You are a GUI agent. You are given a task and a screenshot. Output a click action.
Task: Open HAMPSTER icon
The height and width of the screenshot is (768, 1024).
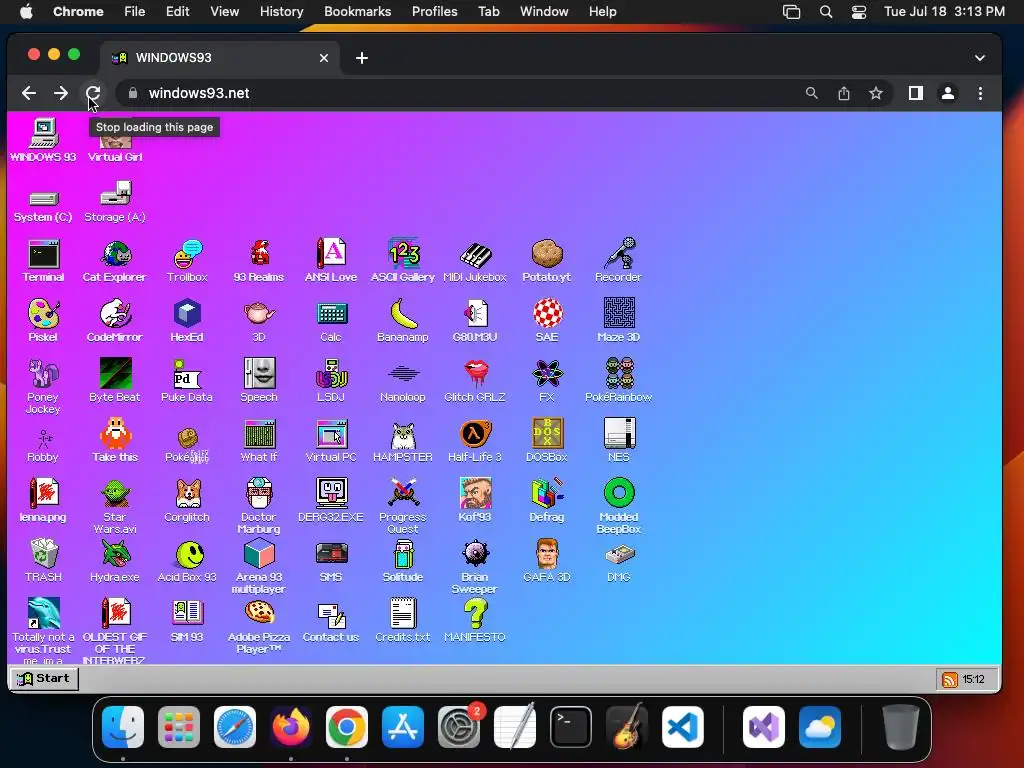[x=403, y=441]
